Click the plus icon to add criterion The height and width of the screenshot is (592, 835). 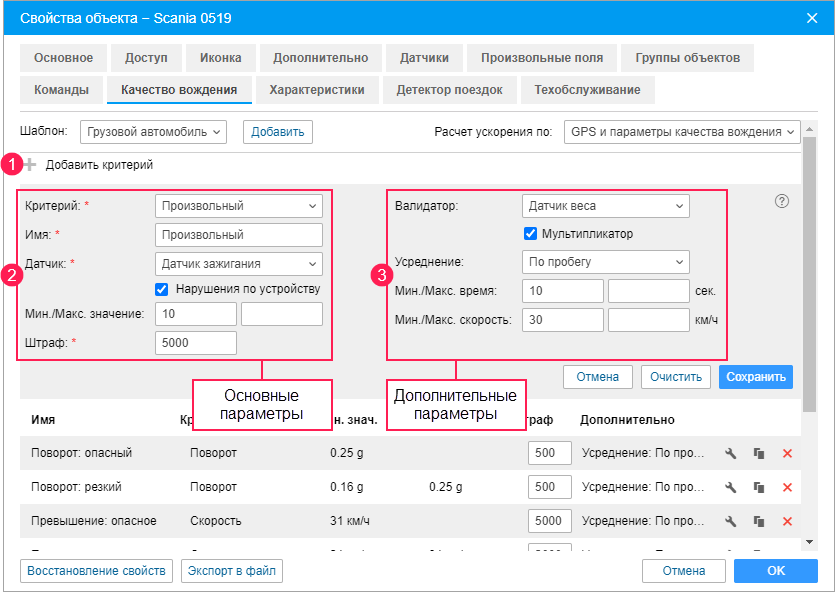pyautogui.click(x=30, y=165)
